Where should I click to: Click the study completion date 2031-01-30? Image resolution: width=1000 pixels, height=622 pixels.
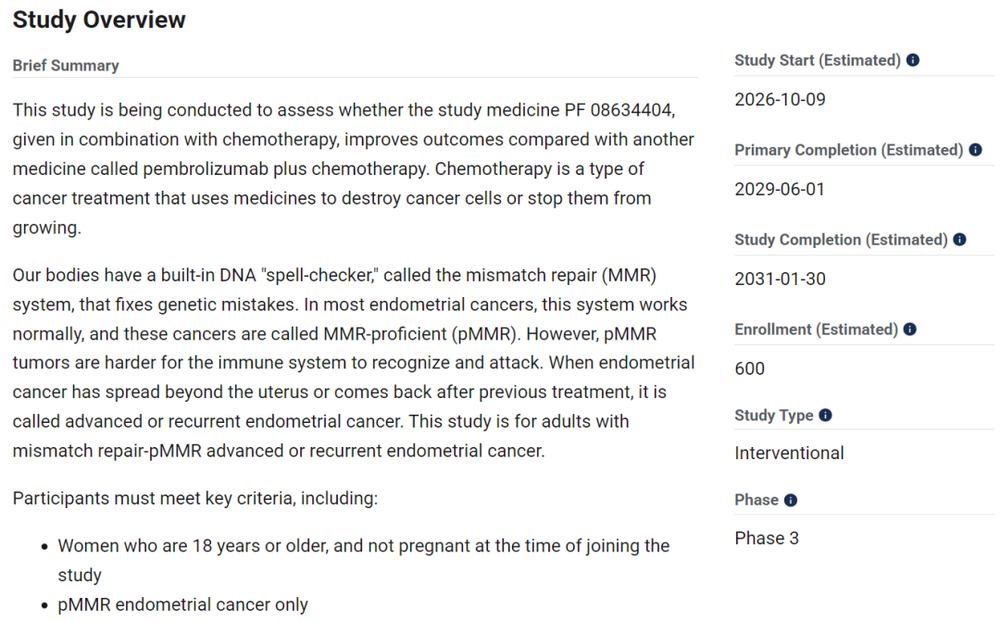[x=780, y=279]
